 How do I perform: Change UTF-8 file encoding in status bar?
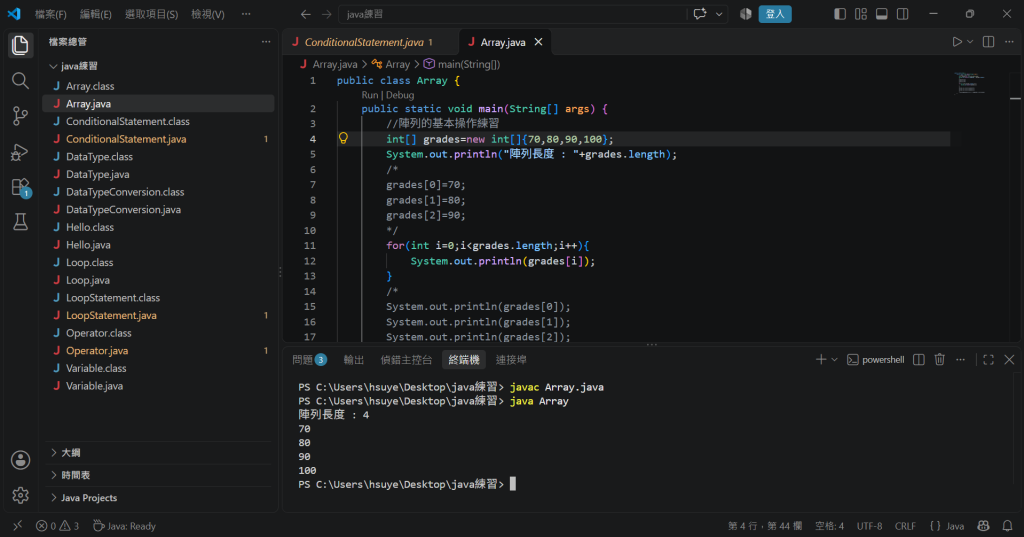(x=869, y=526)
